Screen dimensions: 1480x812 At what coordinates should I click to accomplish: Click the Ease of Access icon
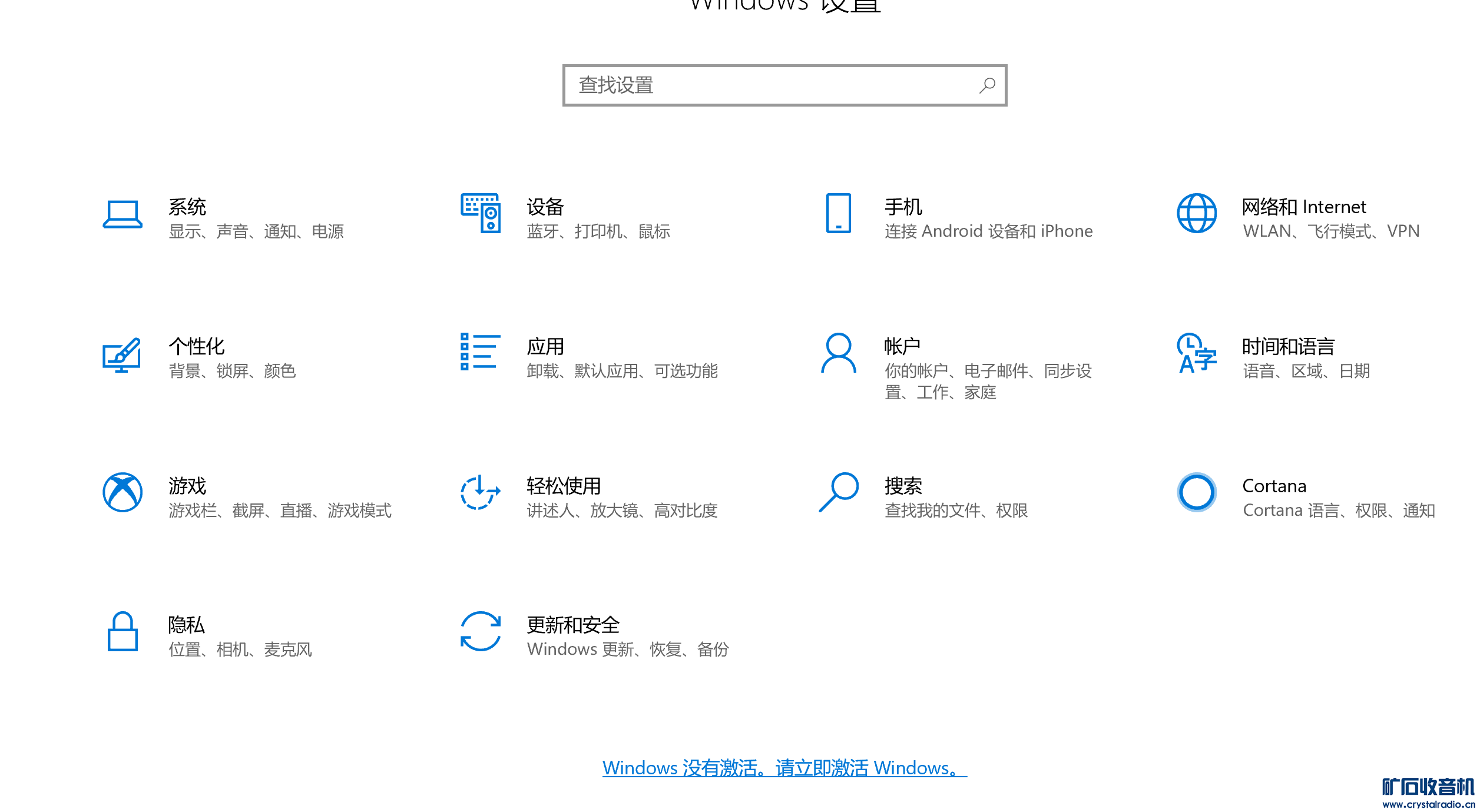[x=481, y=492]
